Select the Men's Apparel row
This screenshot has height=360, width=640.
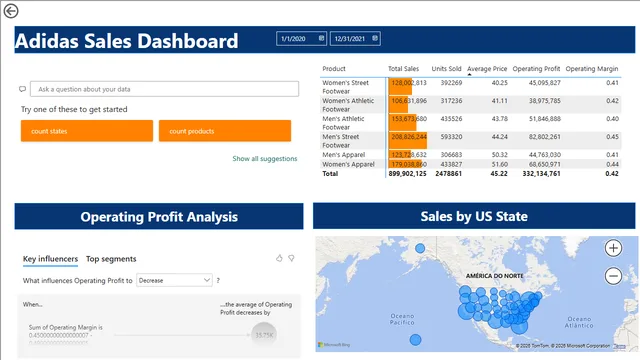[471, 155]
